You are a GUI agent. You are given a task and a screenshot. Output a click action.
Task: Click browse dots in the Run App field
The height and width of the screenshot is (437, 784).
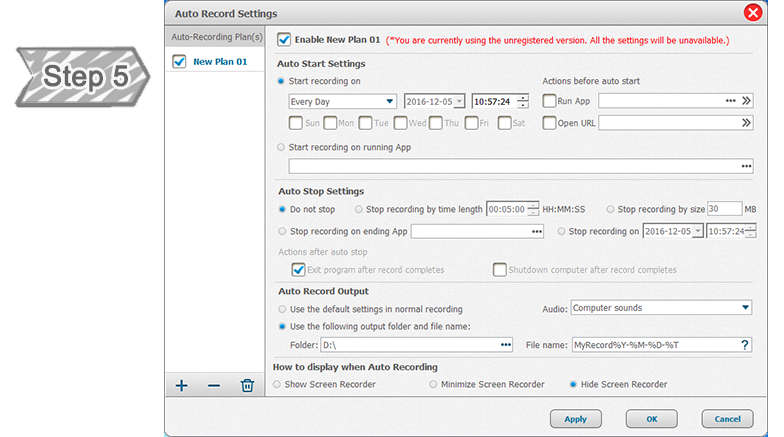730,101
